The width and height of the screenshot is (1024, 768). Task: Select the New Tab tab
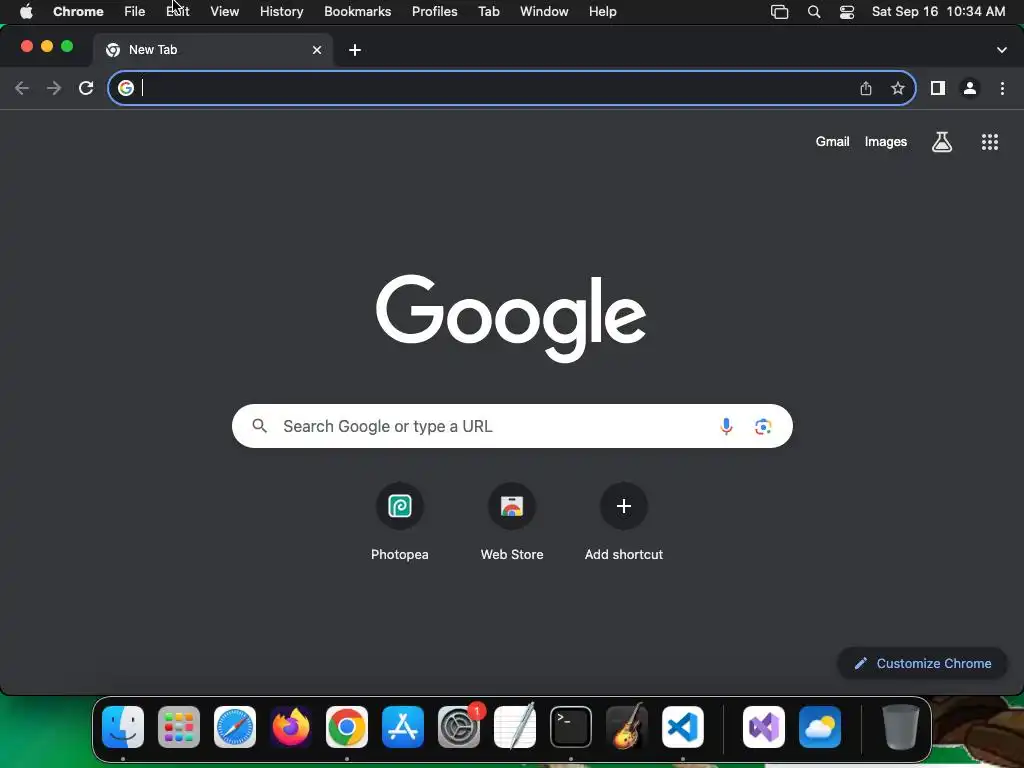pos(212,50)
